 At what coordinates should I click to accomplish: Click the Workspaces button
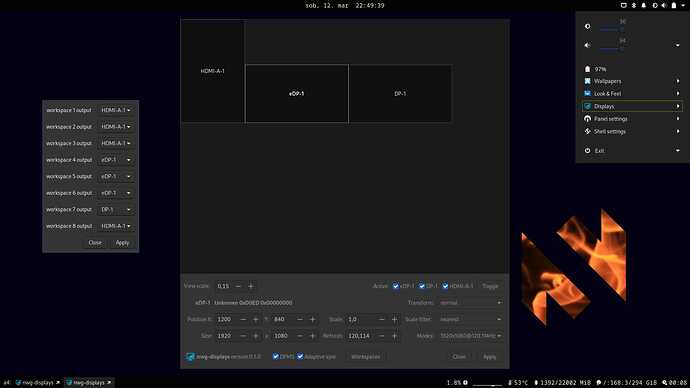point(366,357)
